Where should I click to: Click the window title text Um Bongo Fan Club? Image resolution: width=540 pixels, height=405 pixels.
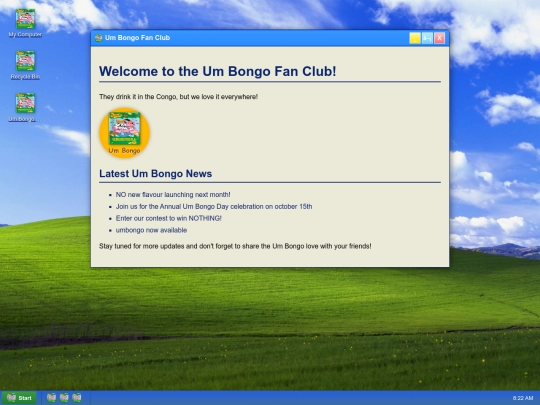pos(137,38)
